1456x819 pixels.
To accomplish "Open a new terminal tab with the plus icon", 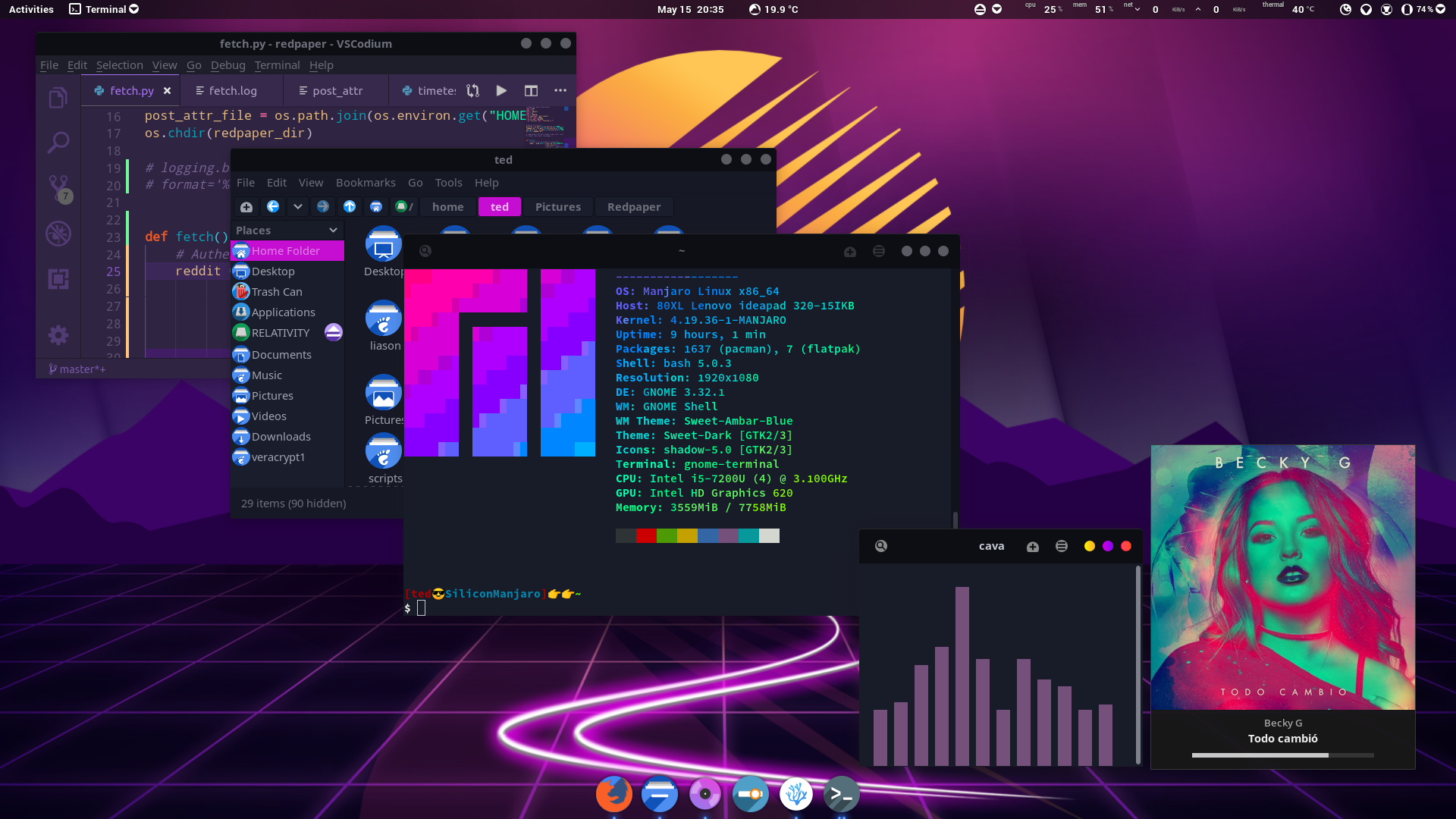I will click(849, 251).
